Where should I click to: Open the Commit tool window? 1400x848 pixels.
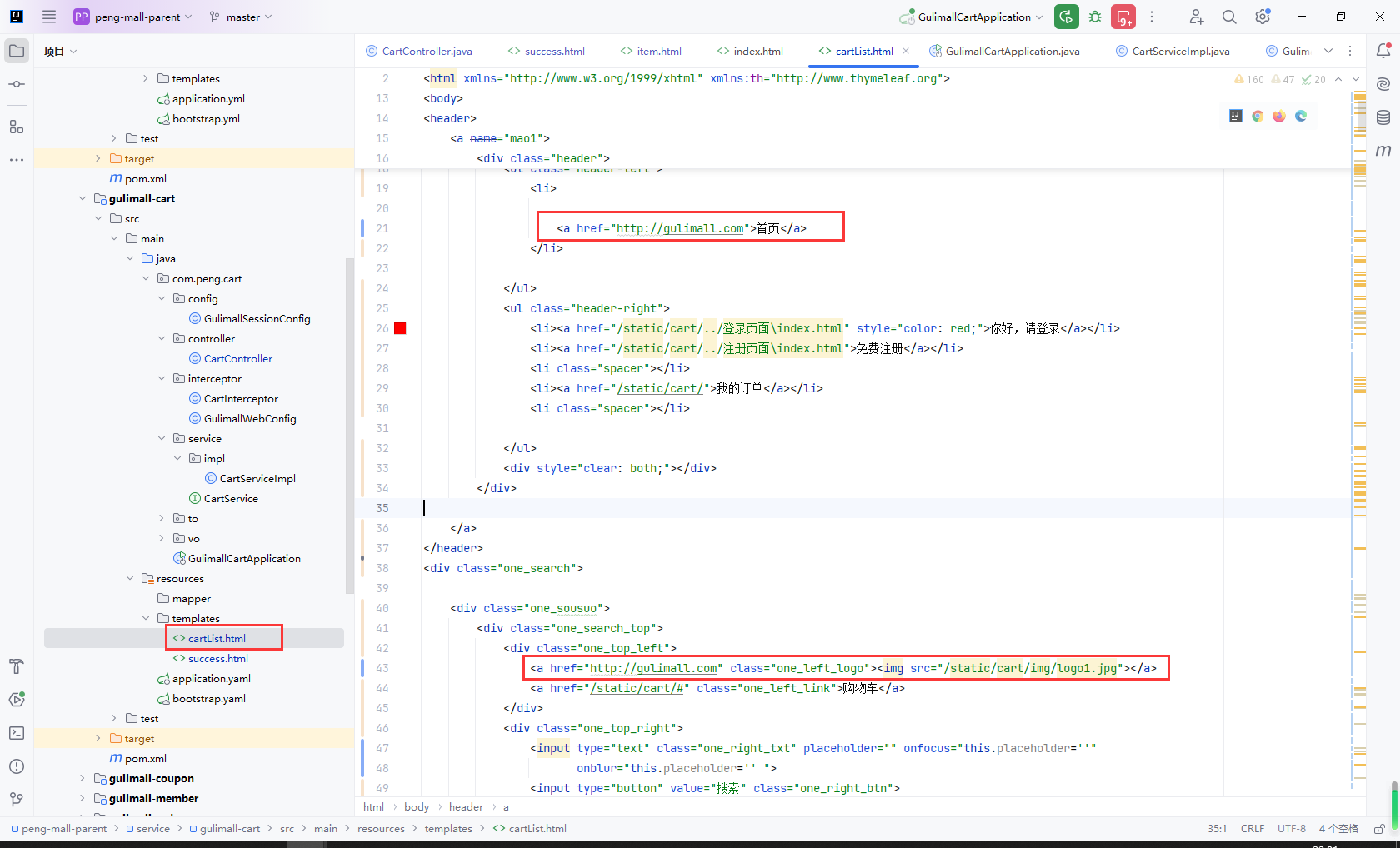(x=17, y=85)
